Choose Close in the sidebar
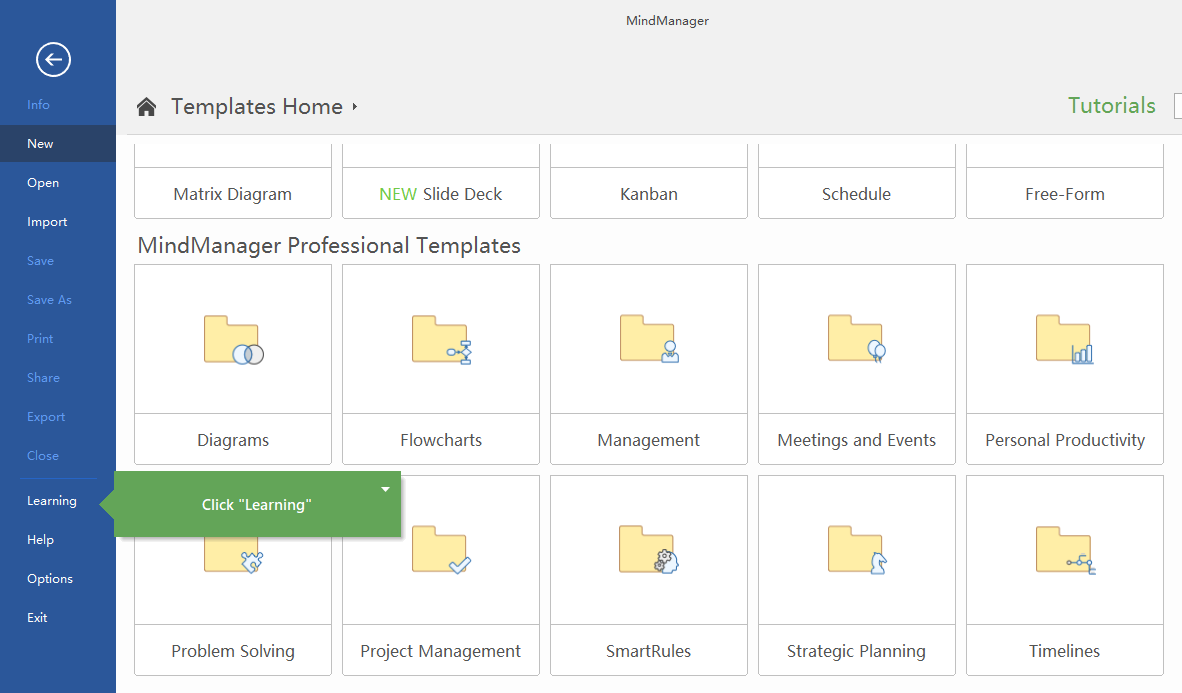 (42, 455)
